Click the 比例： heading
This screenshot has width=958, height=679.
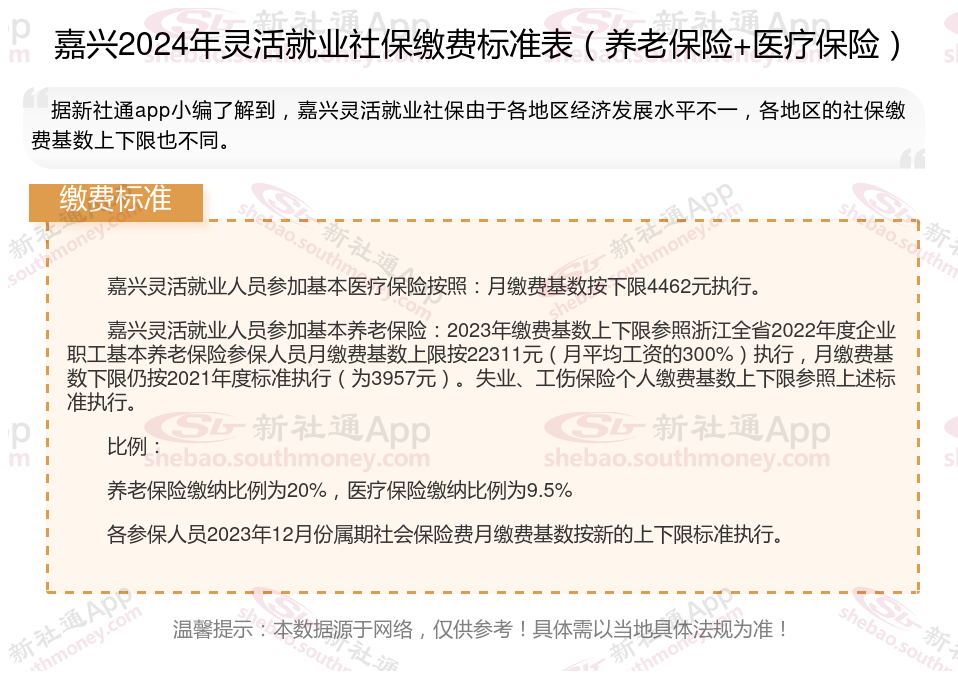134,447
